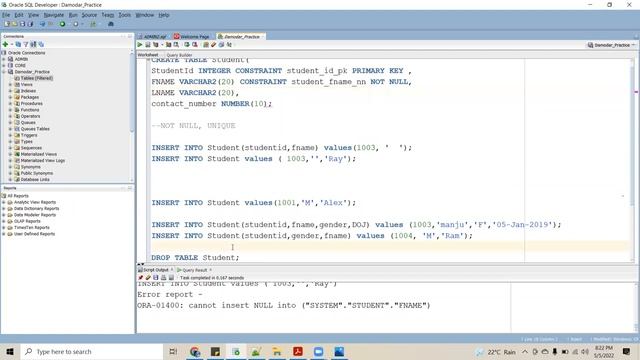Expand the Packages tree node

click(10, 97)
